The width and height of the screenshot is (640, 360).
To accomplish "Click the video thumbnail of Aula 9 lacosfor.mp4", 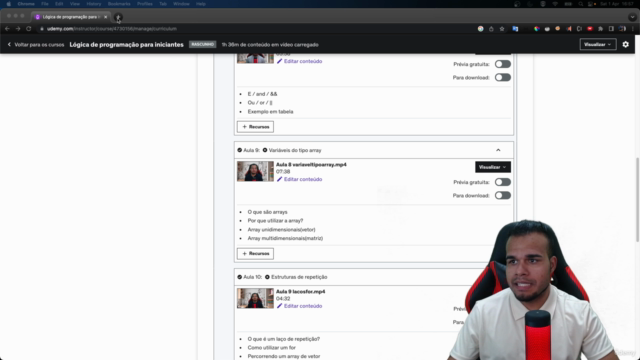I will pyautogui.click(x=256, y=298).
